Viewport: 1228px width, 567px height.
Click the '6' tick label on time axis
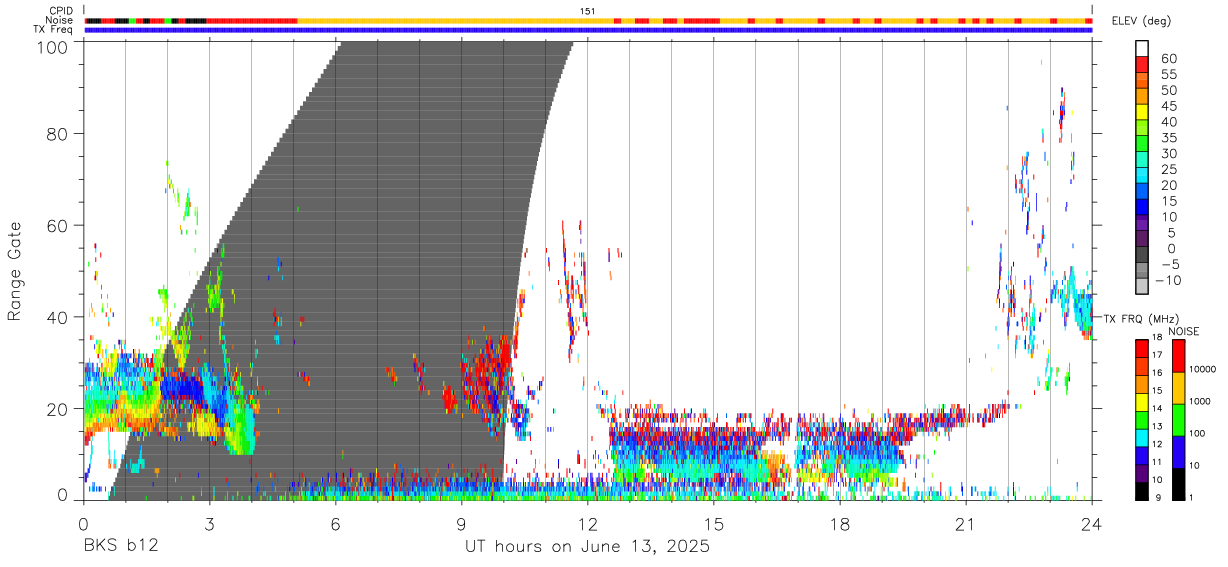click(x=335, y=523)
